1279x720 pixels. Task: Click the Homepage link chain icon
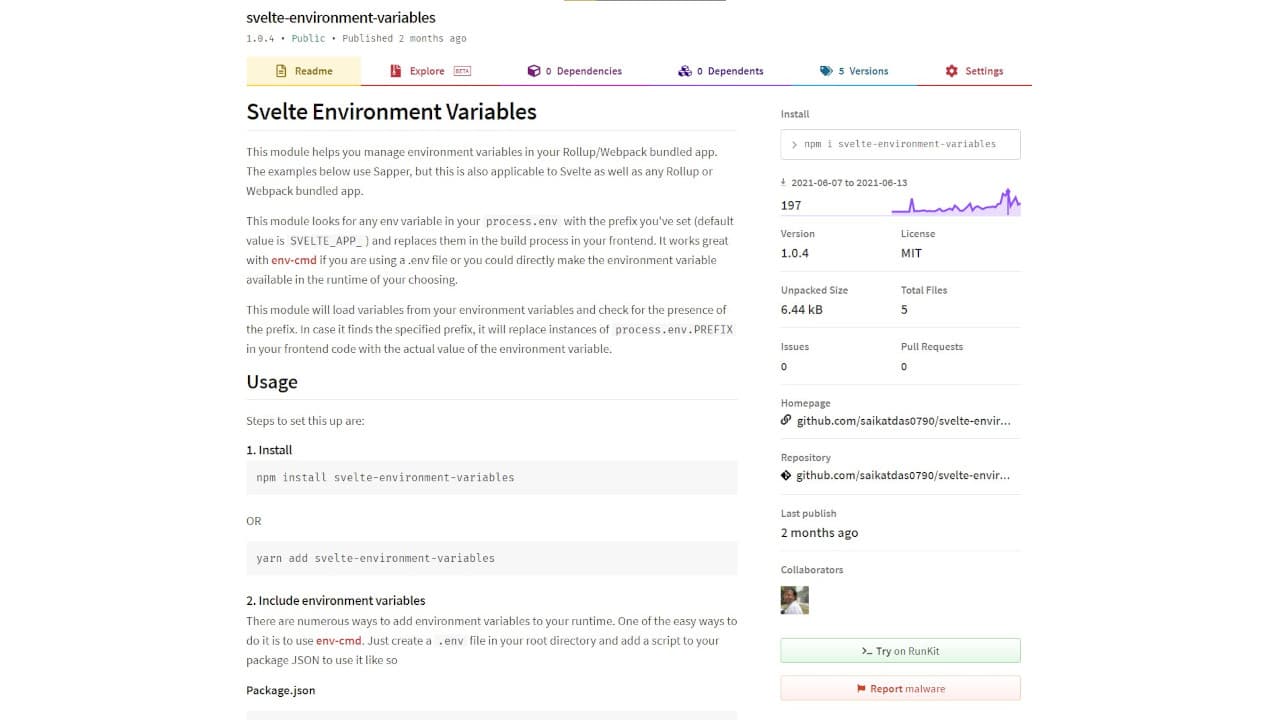click(786, 421)
